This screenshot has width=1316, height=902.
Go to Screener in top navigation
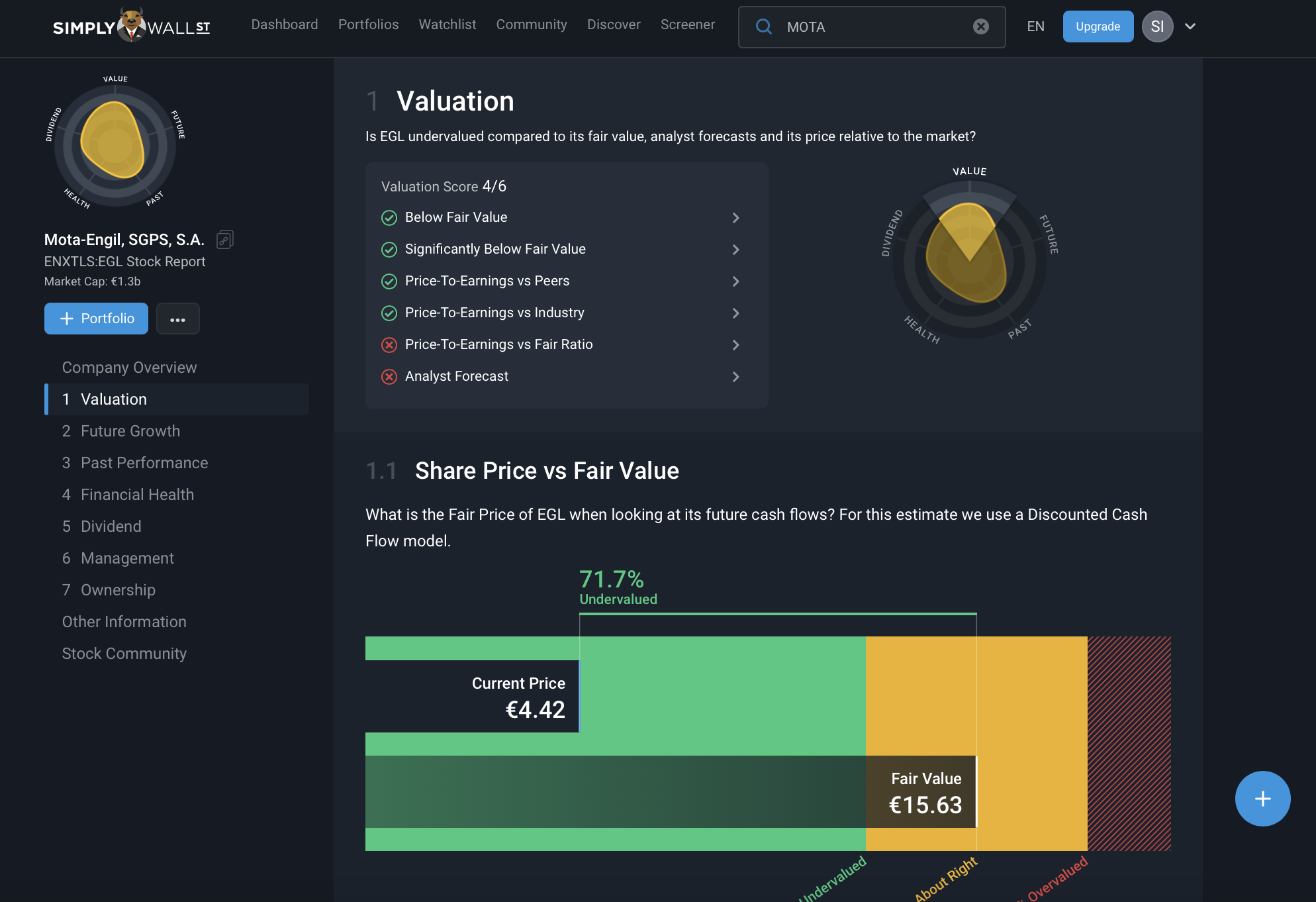coord(687,25)
